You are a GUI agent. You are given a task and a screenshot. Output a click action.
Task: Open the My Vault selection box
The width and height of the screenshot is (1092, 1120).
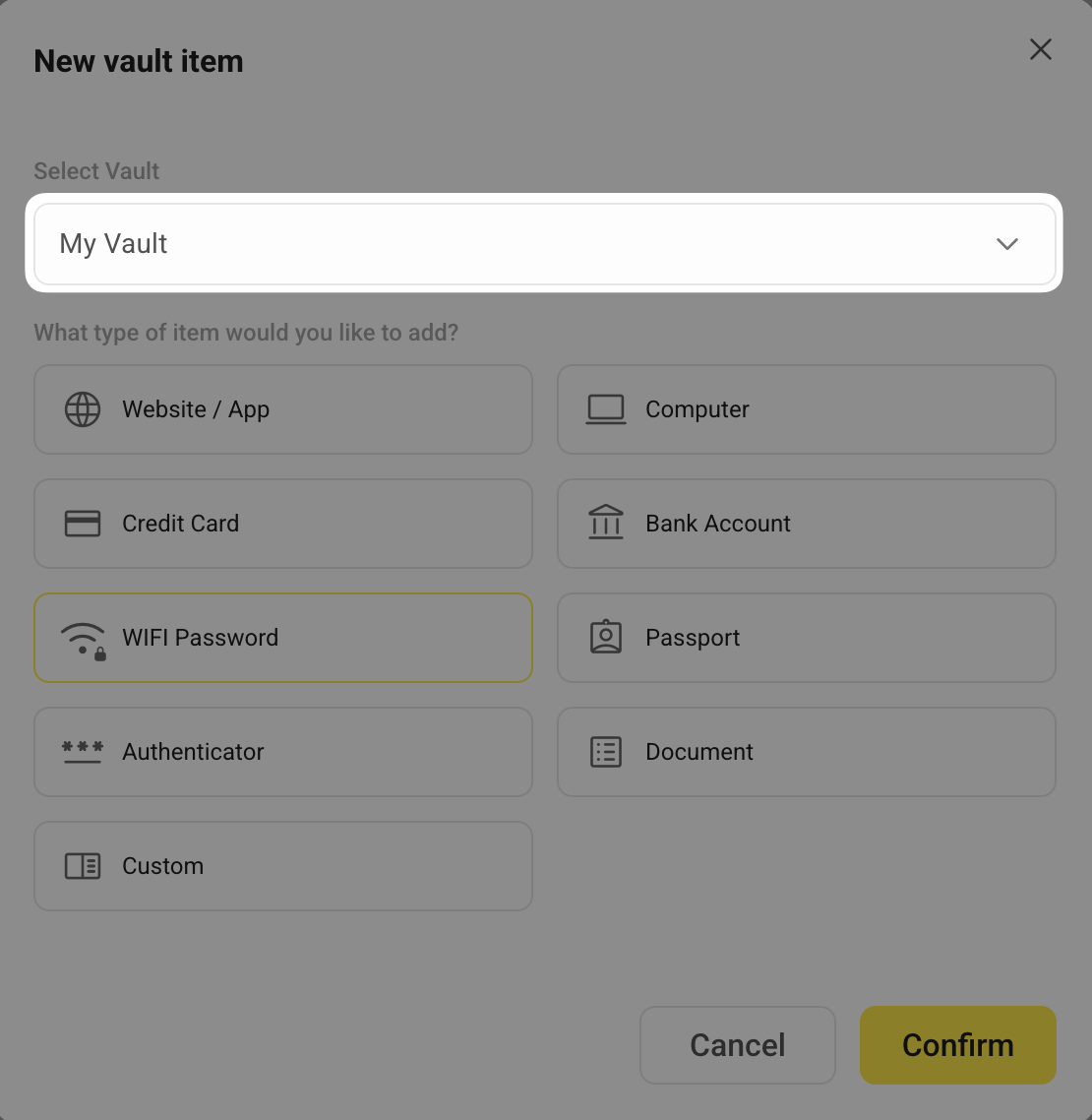click(512, 244)
